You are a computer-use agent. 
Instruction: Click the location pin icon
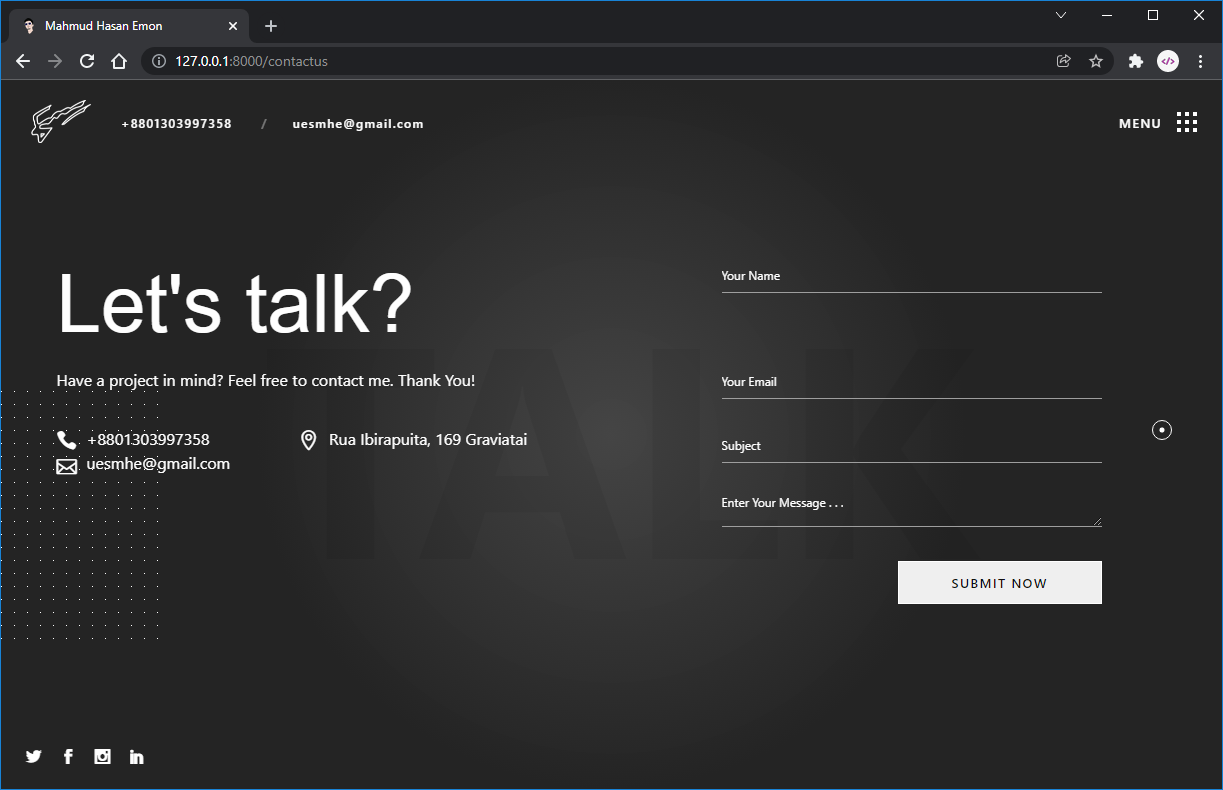(309, 440)
